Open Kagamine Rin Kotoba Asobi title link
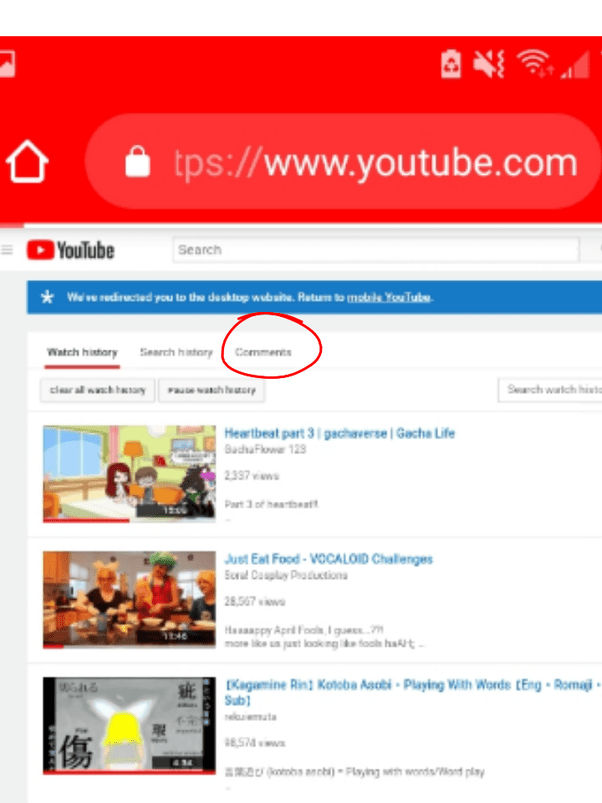This screenshot has height=803, width=602. coord(412,692)
